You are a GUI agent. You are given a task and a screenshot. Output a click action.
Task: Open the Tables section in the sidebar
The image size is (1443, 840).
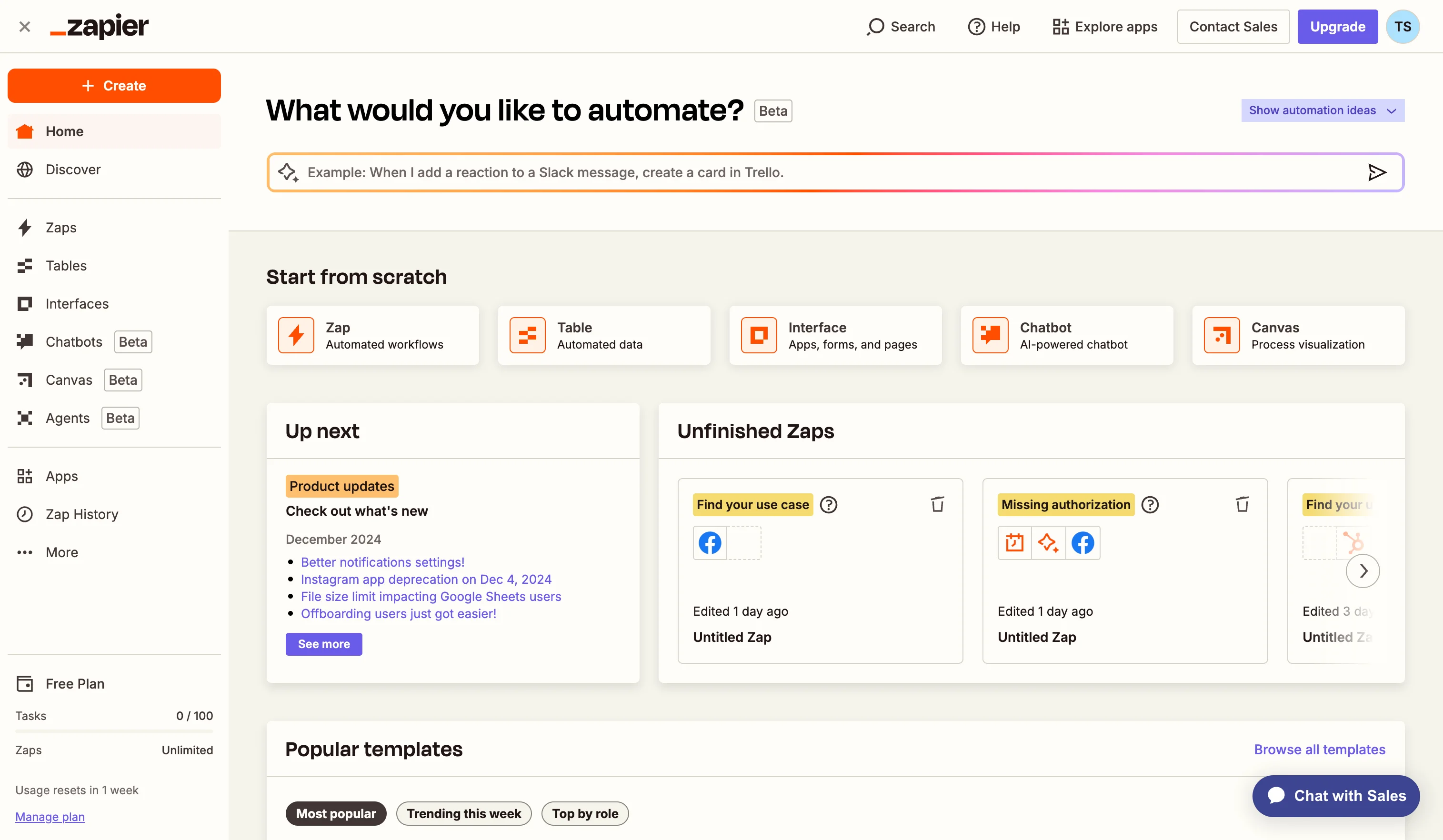(x=66, y=266)
